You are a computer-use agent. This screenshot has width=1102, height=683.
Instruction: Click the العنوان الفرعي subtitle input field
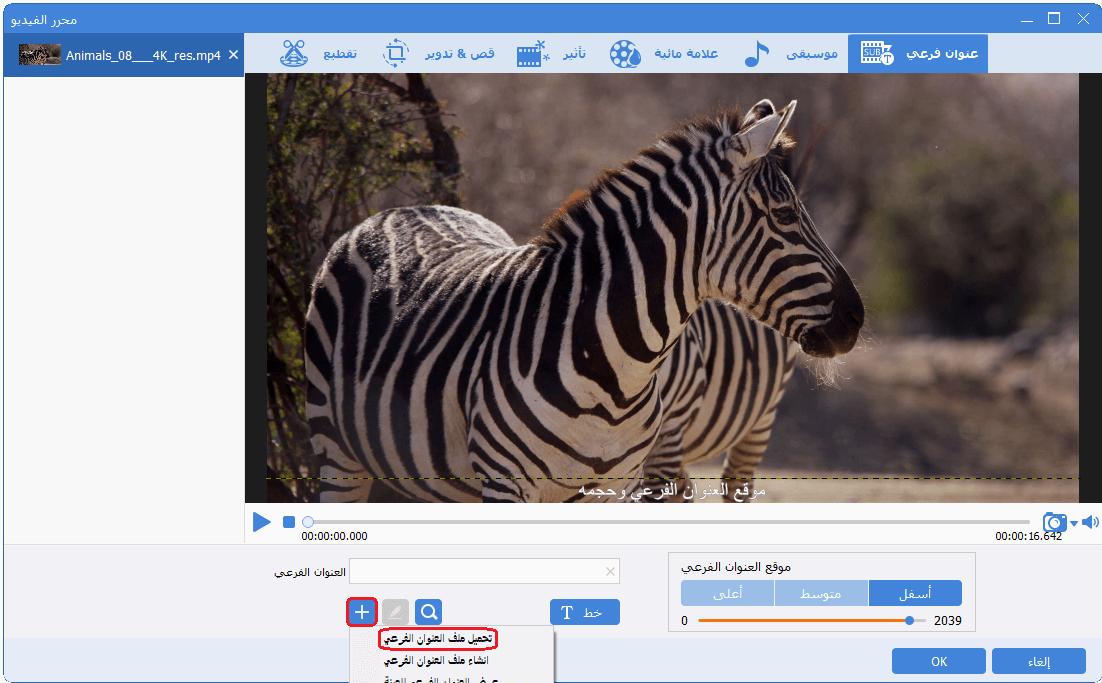[x=484, y=571]
